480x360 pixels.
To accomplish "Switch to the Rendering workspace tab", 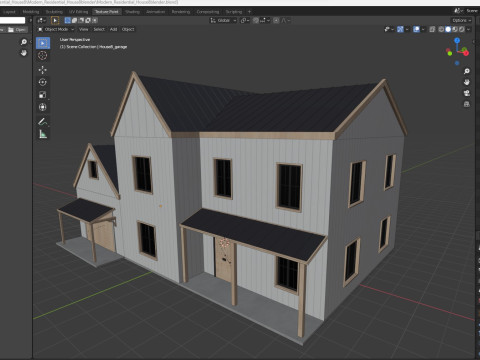I will click(x=181, y=12).
